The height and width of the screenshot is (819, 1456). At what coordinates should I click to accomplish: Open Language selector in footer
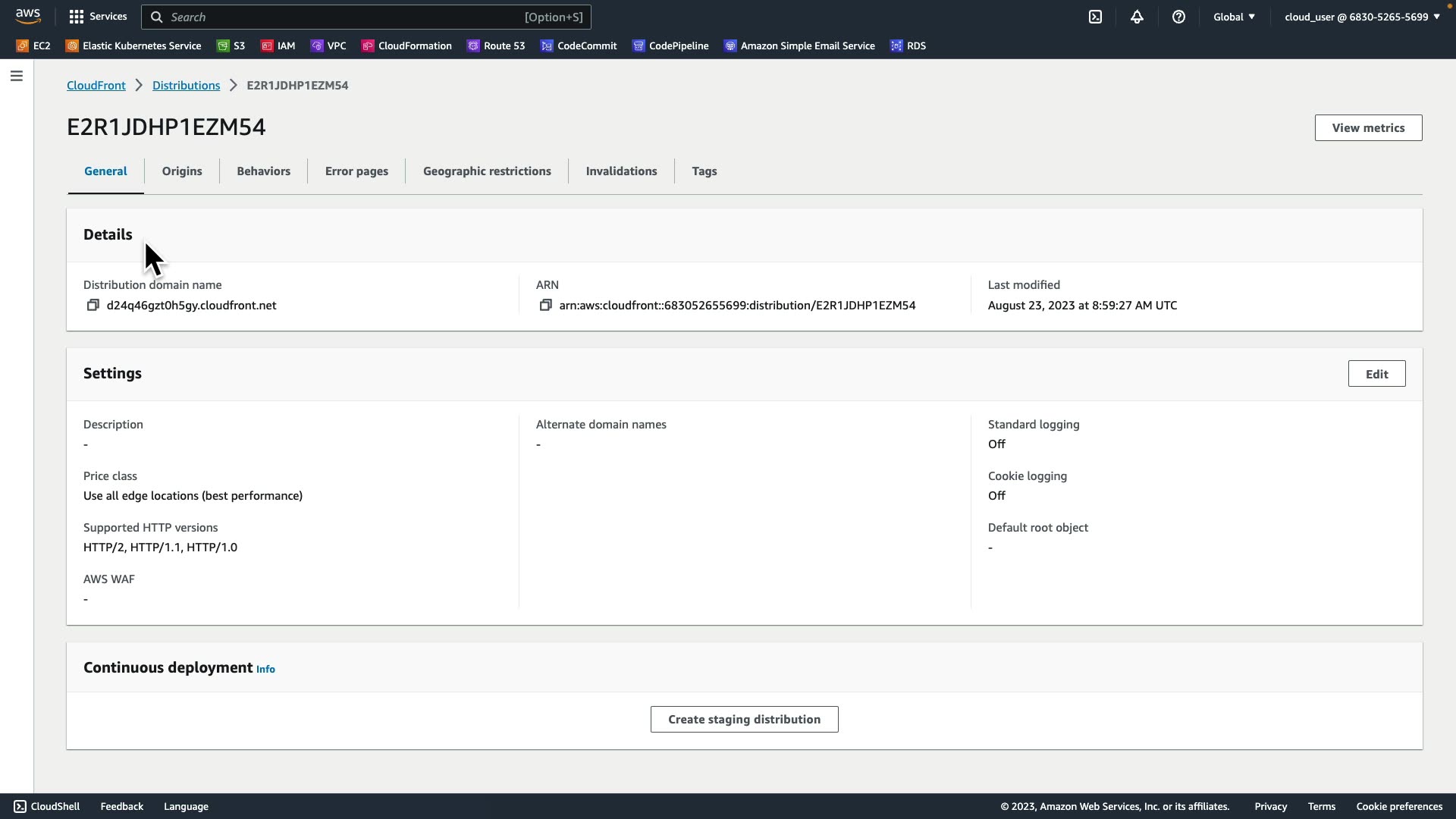coord(186,806)
